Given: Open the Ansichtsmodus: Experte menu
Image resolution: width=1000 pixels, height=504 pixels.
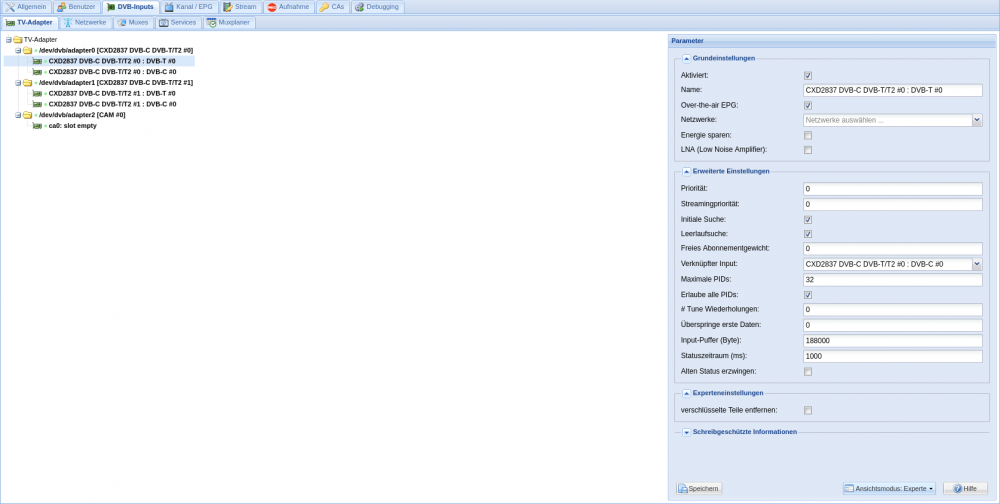Looking at the screenshot, I should click(x=889, y=489).
